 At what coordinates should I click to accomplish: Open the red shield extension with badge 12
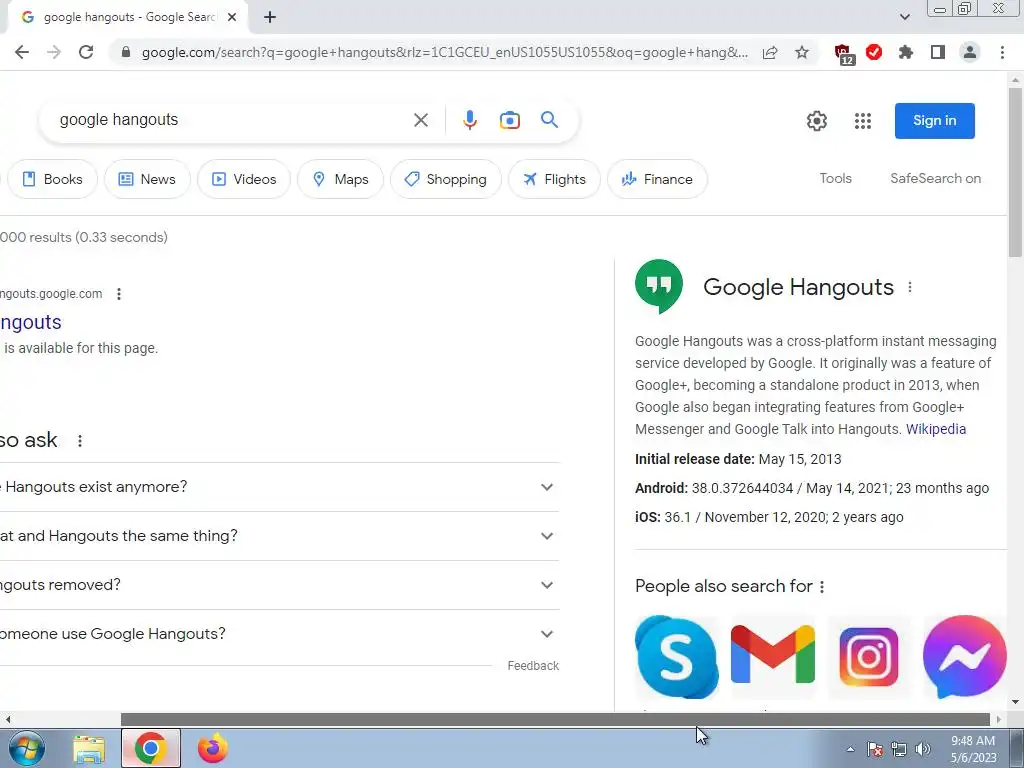(844, 54)
